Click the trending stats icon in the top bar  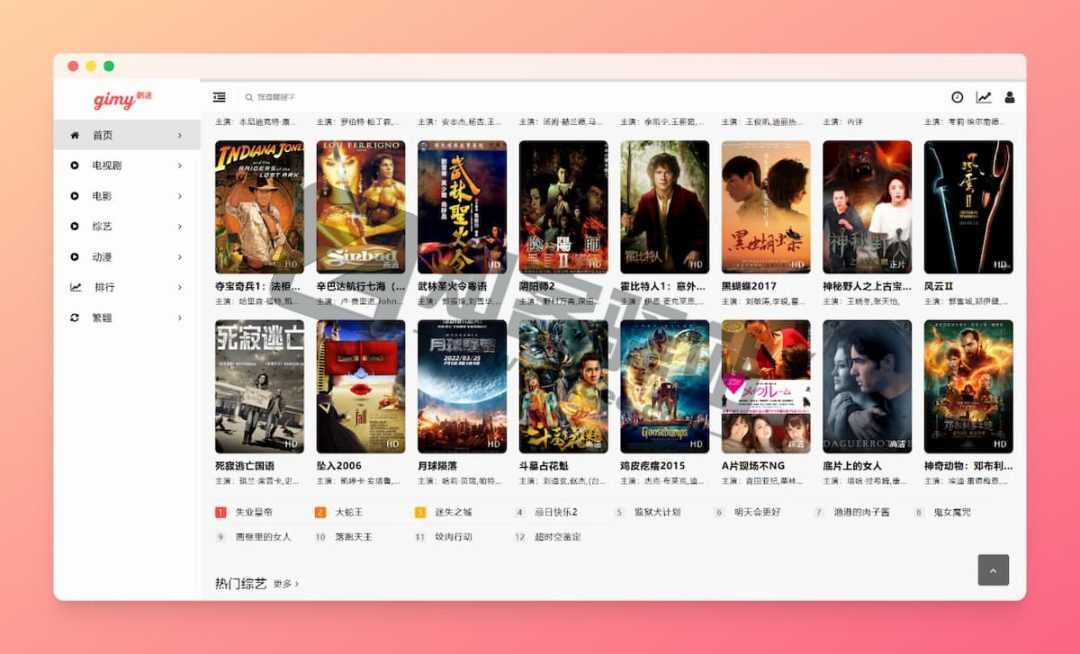[981, 97]
